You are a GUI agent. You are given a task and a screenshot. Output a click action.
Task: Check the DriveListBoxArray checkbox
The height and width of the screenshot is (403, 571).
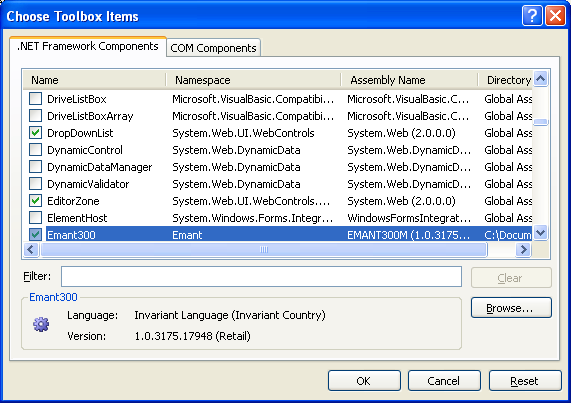pos(35,116)
